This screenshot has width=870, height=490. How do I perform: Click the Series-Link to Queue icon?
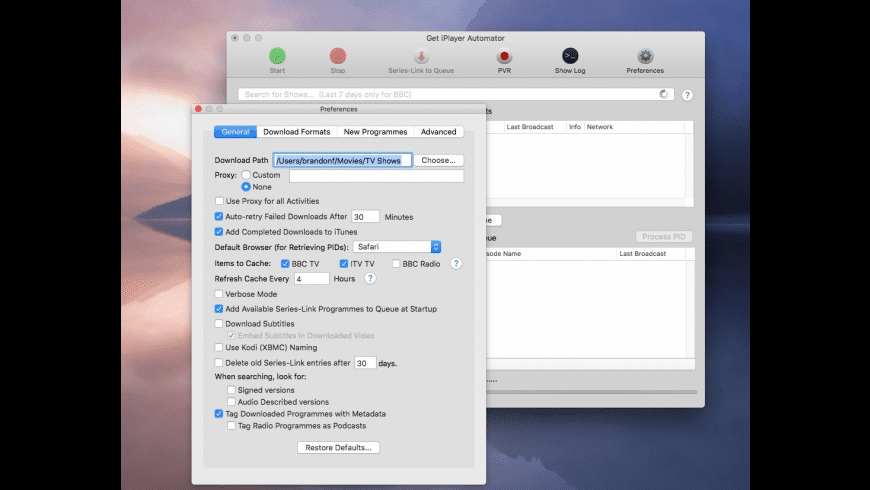(421, 56)
